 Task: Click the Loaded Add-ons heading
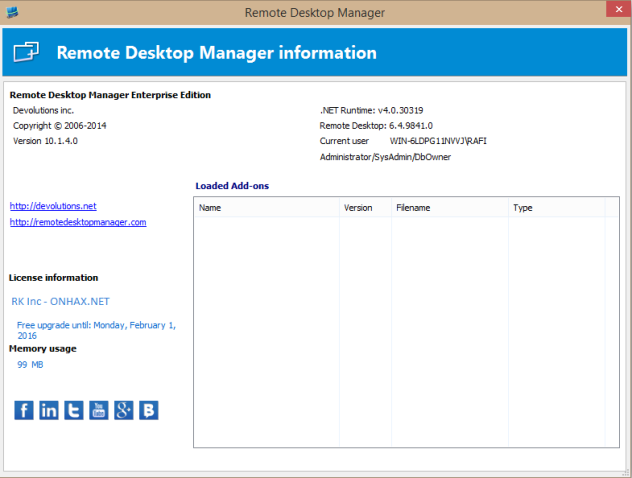pos(232,186)
